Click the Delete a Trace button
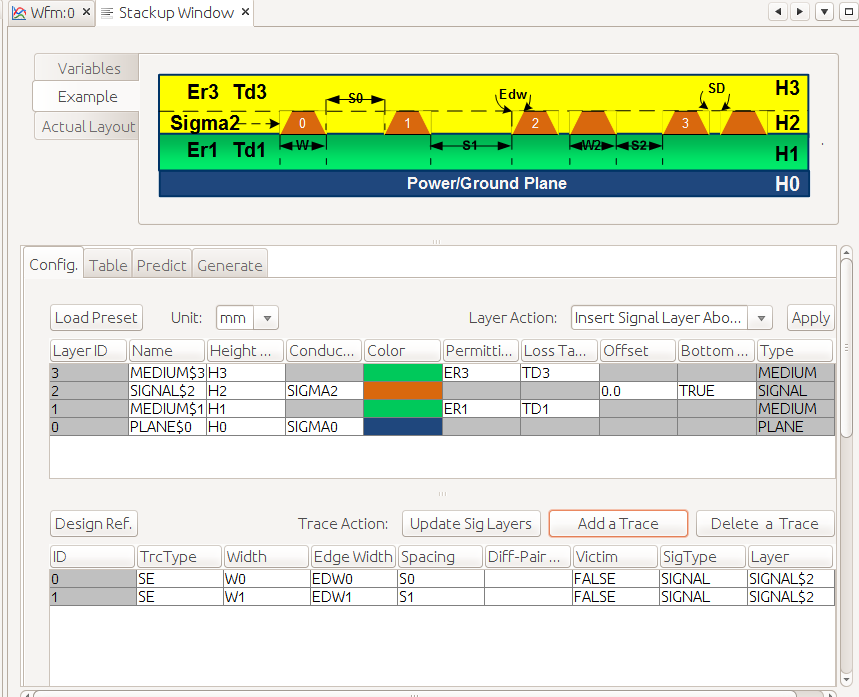859x697 pixels. tap(764, 523)
